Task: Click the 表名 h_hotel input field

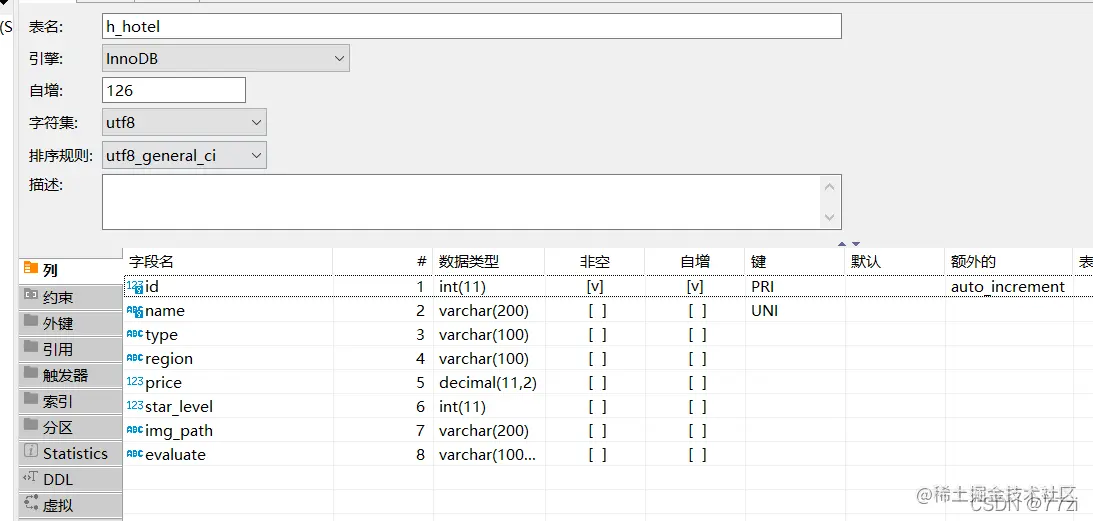Action: coord(472,27)
